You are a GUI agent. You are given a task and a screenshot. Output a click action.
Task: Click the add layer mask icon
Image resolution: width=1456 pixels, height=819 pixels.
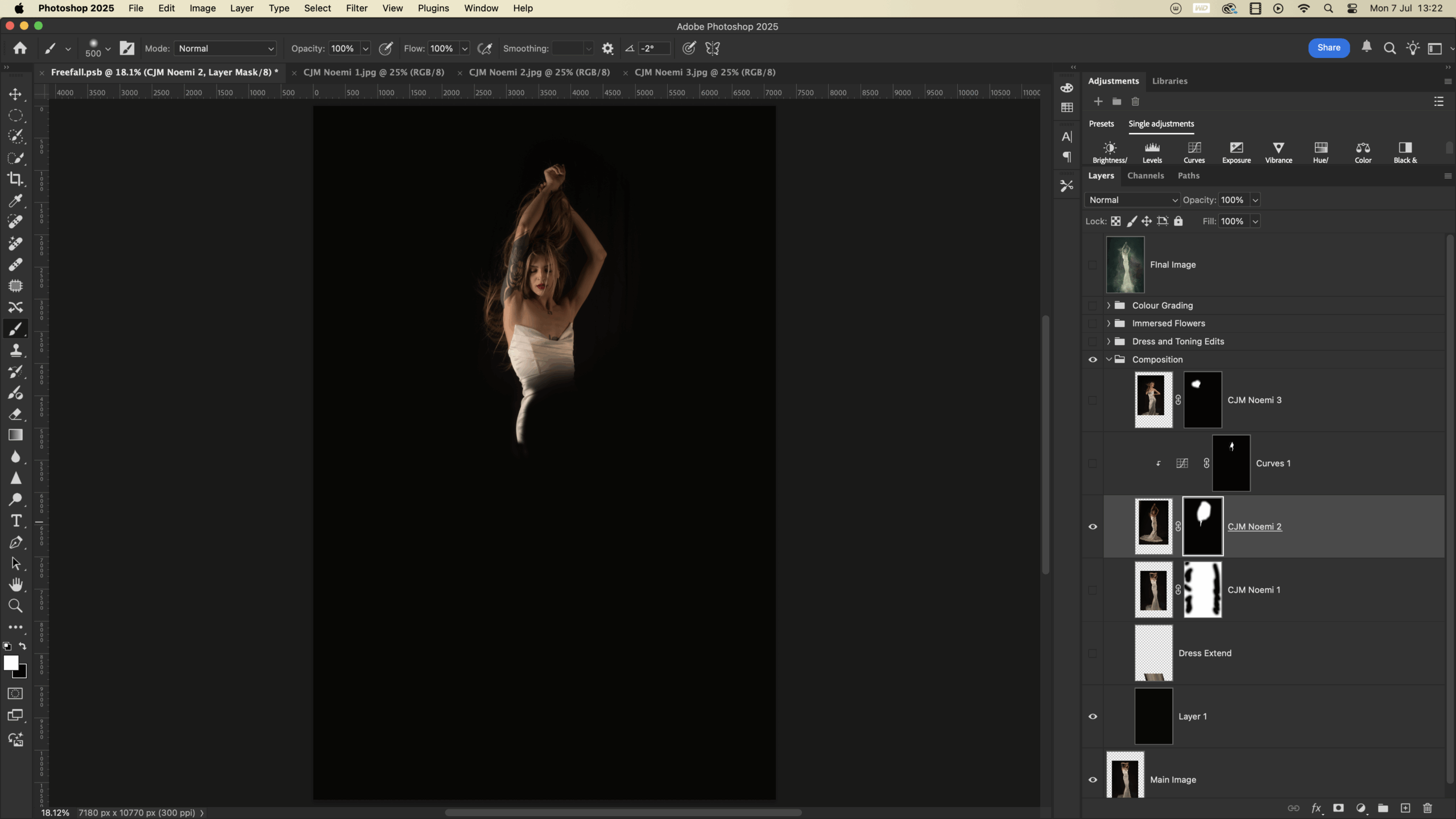tap(1338, 808)
